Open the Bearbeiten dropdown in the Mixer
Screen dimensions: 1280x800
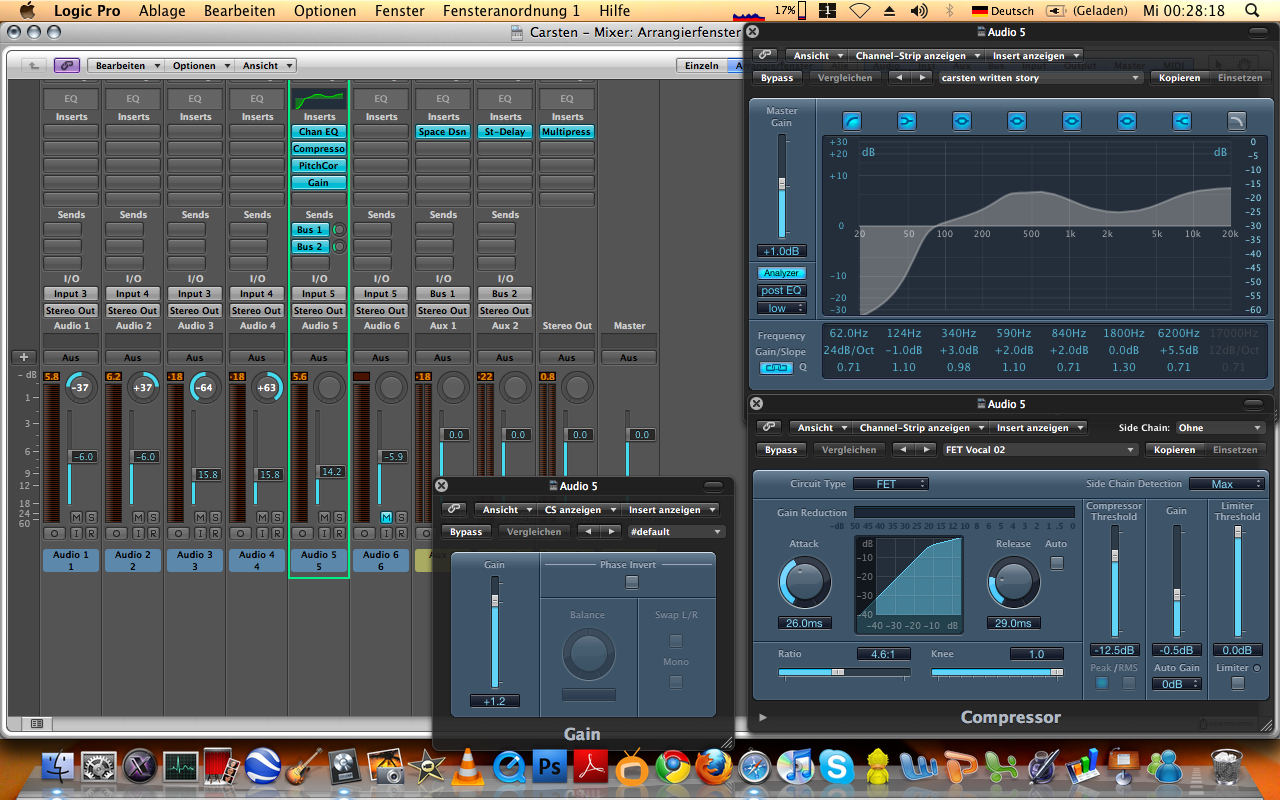pos(126,65)
